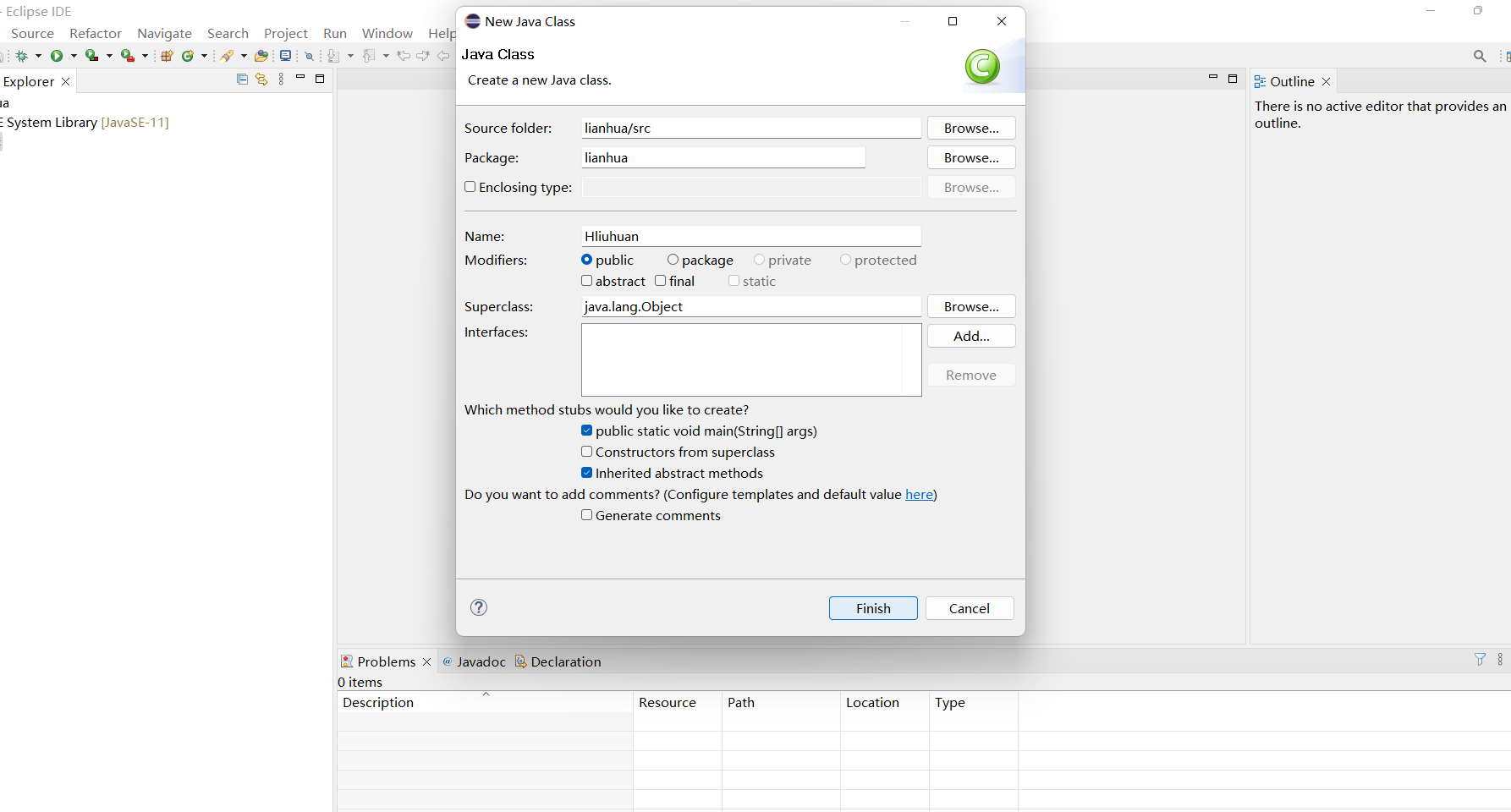
Task: Minimize the editor area
Action: pyautogui.click(x=1212, y=78)
